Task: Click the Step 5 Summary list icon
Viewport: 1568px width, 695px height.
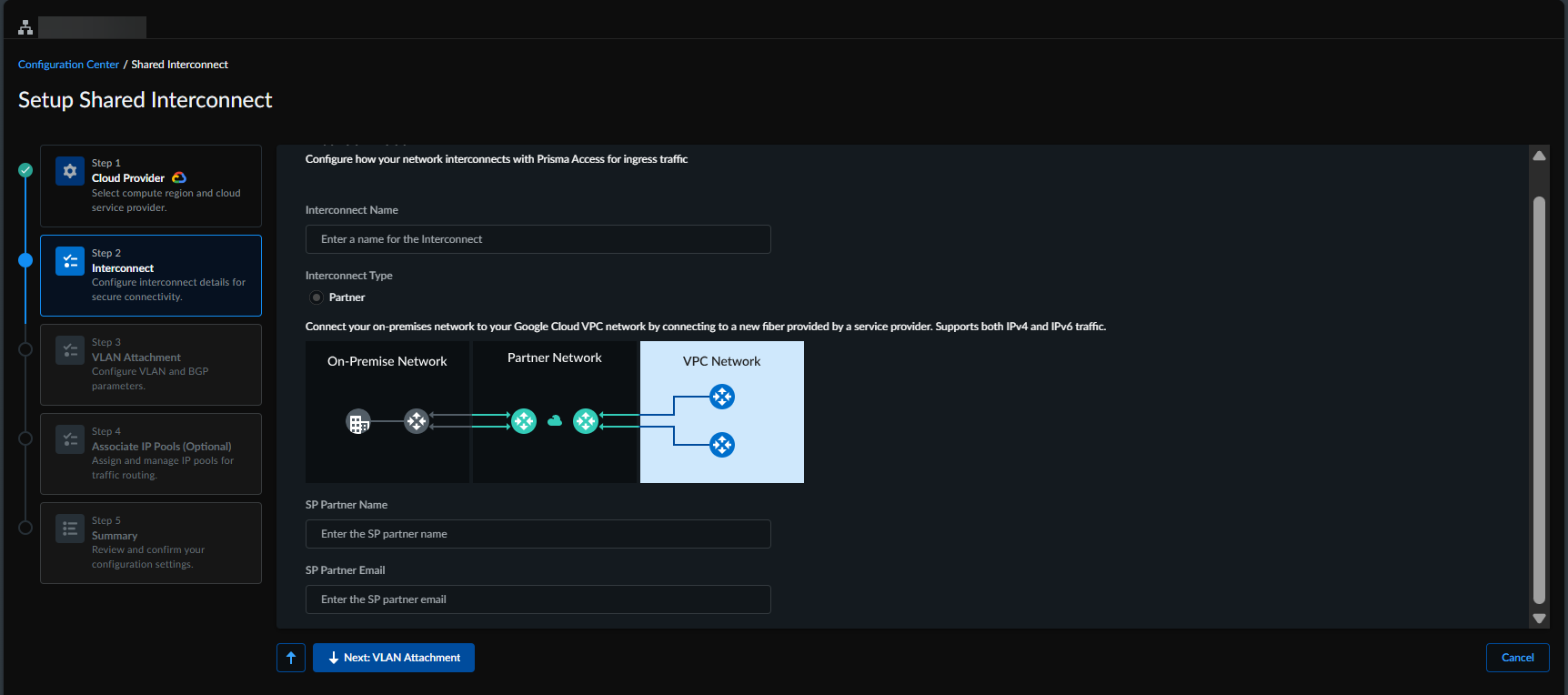Action: [x=70, y=529]
